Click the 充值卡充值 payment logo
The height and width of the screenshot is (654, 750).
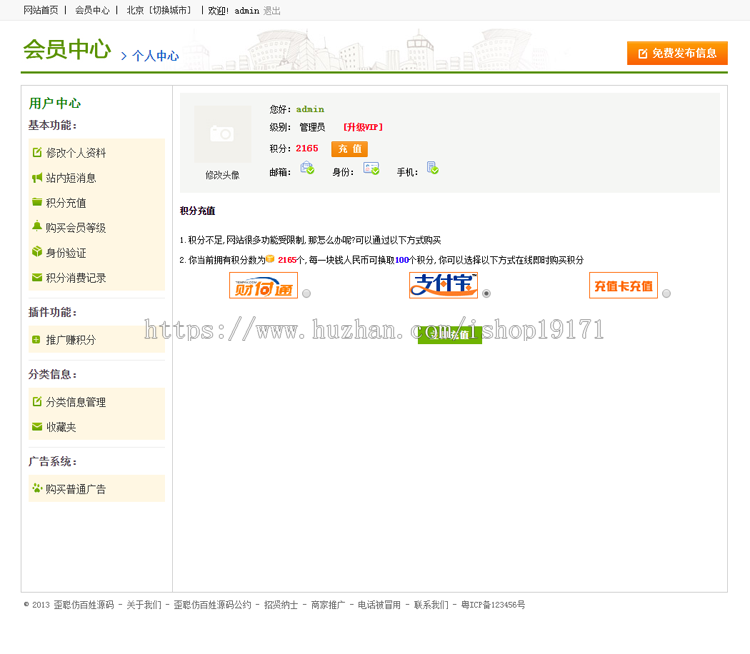[623, 285]
